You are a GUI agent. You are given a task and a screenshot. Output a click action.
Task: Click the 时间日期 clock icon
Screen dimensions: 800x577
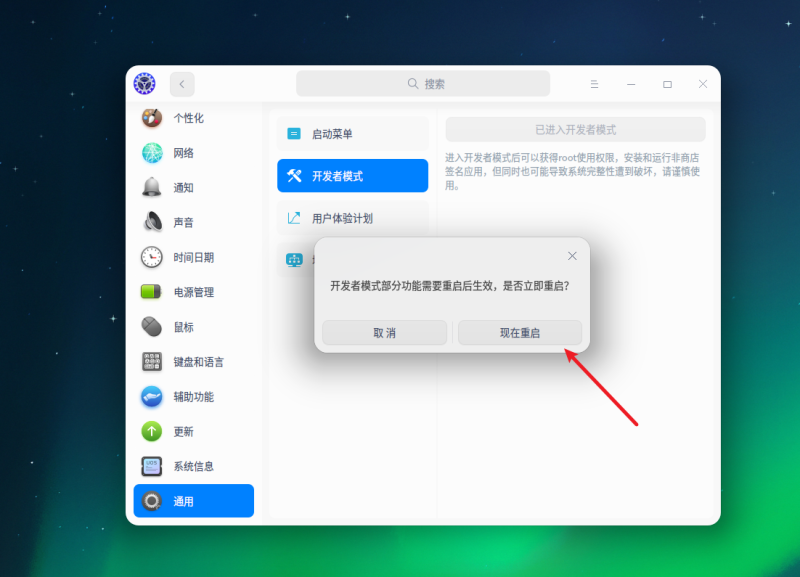tap(152, 257)
